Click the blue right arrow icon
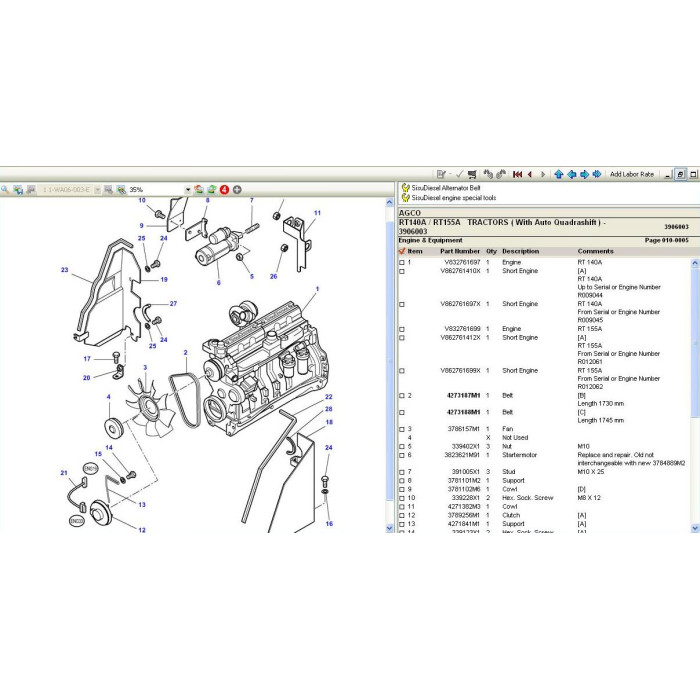Image resolution: width=700 pixels, height=700 pixels. (584, 174)
